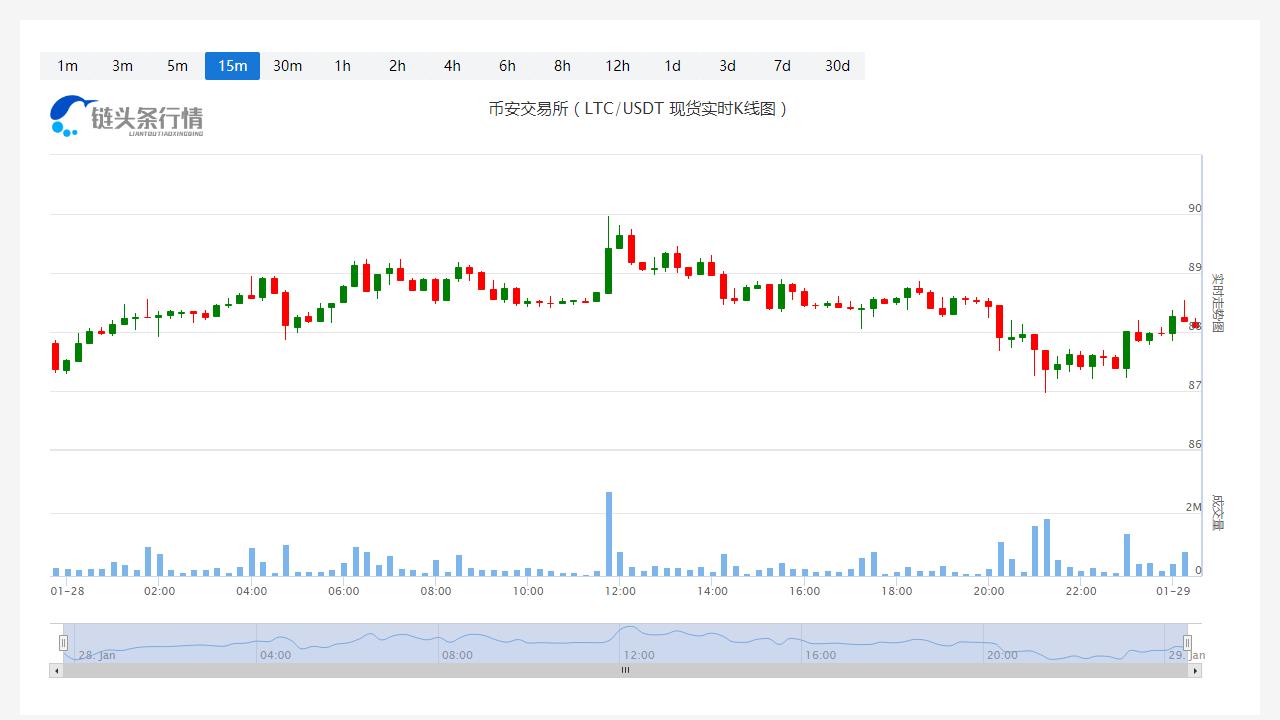This screenshot has width=1280, height=720.
Task: Switch to the 5m interval
Action: tap(177, 66)
